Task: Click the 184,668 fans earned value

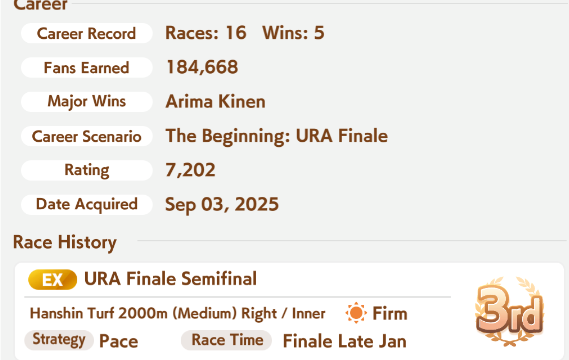Action: (x=202, y=68)
